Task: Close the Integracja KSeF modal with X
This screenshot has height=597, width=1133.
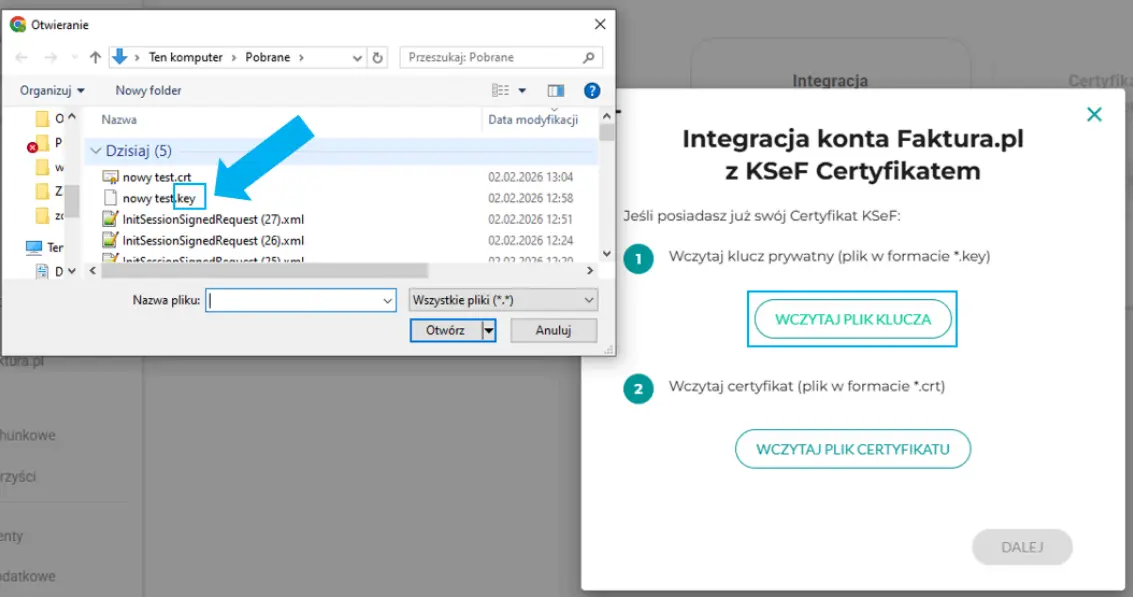Action: pyautogui.click(x=1094, y=114)
